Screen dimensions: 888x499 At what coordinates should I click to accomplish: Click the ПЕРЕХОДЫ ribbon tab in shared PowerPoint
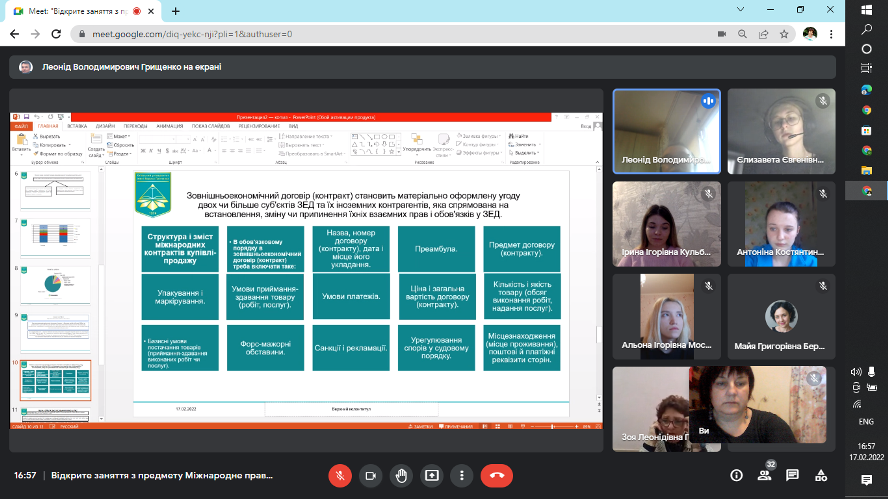(135, 126)
